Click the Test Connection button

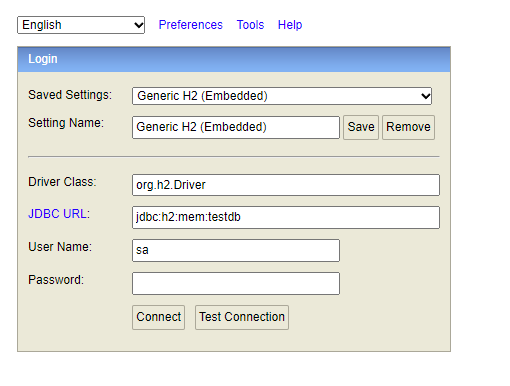(242, 317)
